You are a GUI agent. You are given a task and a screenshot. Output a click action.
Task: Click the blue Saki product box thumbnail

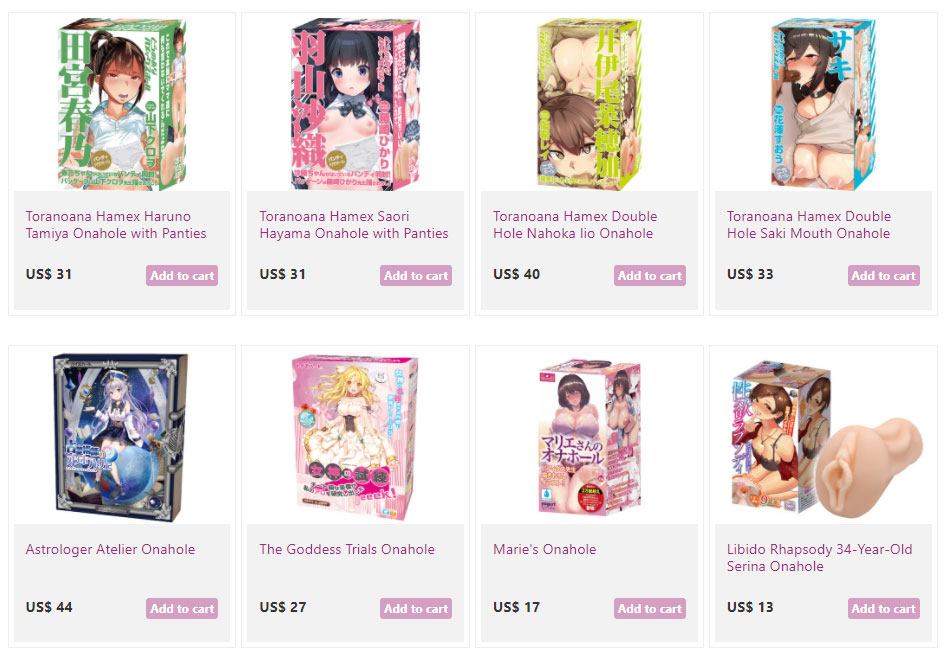point(823,104)
